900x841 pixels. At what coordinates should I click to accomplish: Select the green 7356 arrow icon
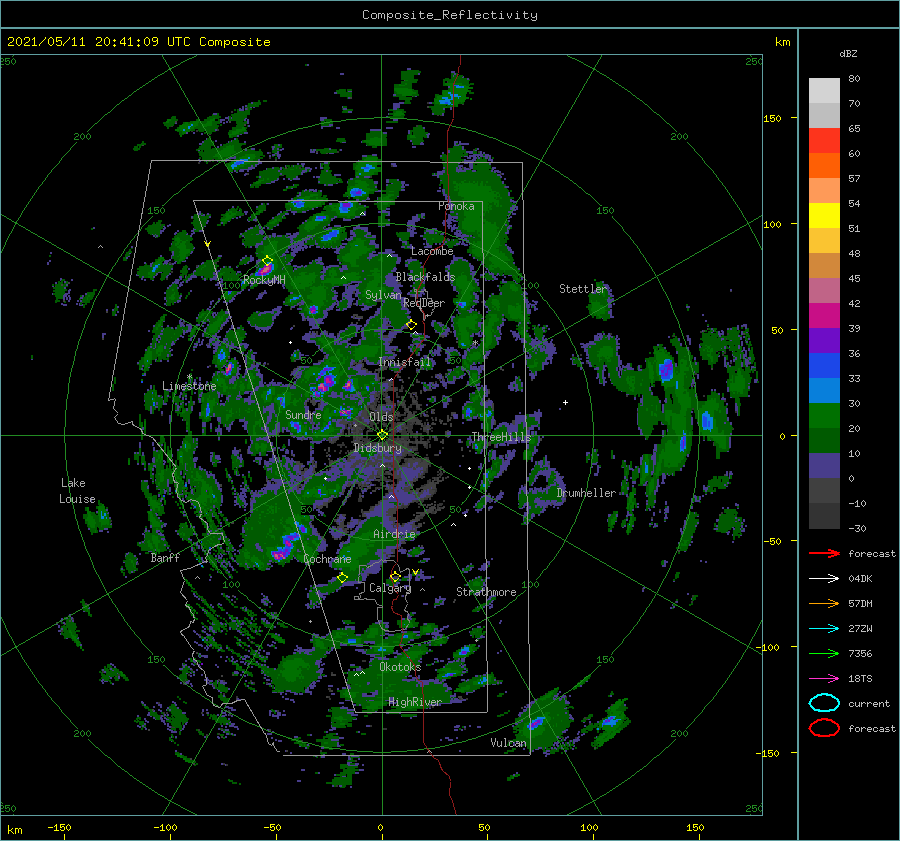pyautogui.click(x=824, y=653)
